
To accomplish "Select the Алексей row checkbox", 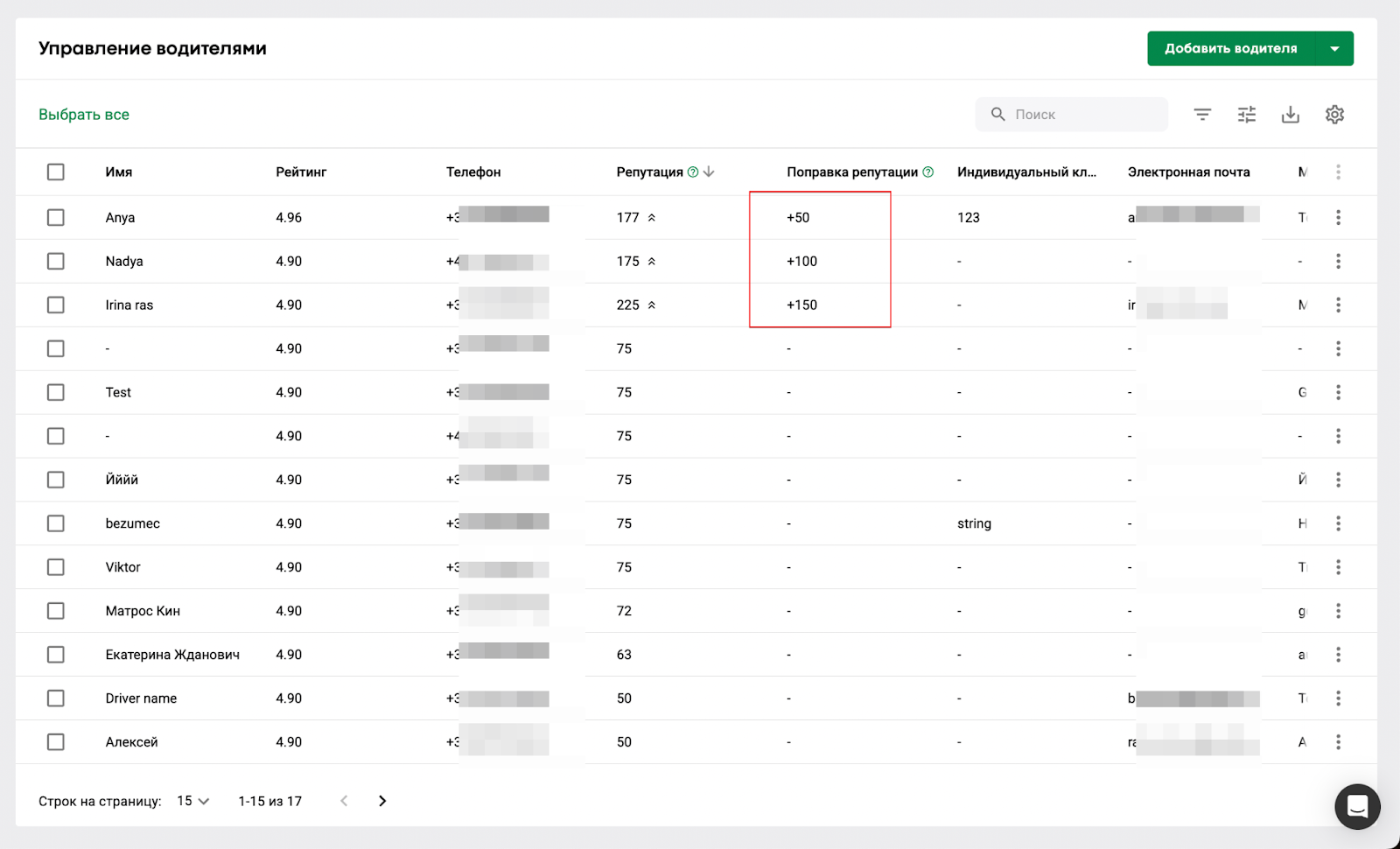I will point(56,742).
